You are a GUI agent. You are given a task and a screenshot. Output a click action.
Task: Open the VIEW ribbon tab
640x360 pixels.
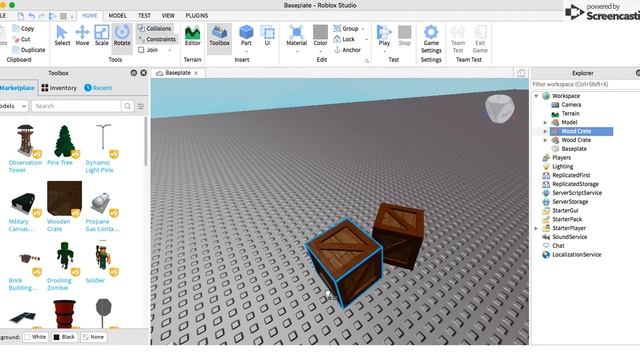point(168,16)
